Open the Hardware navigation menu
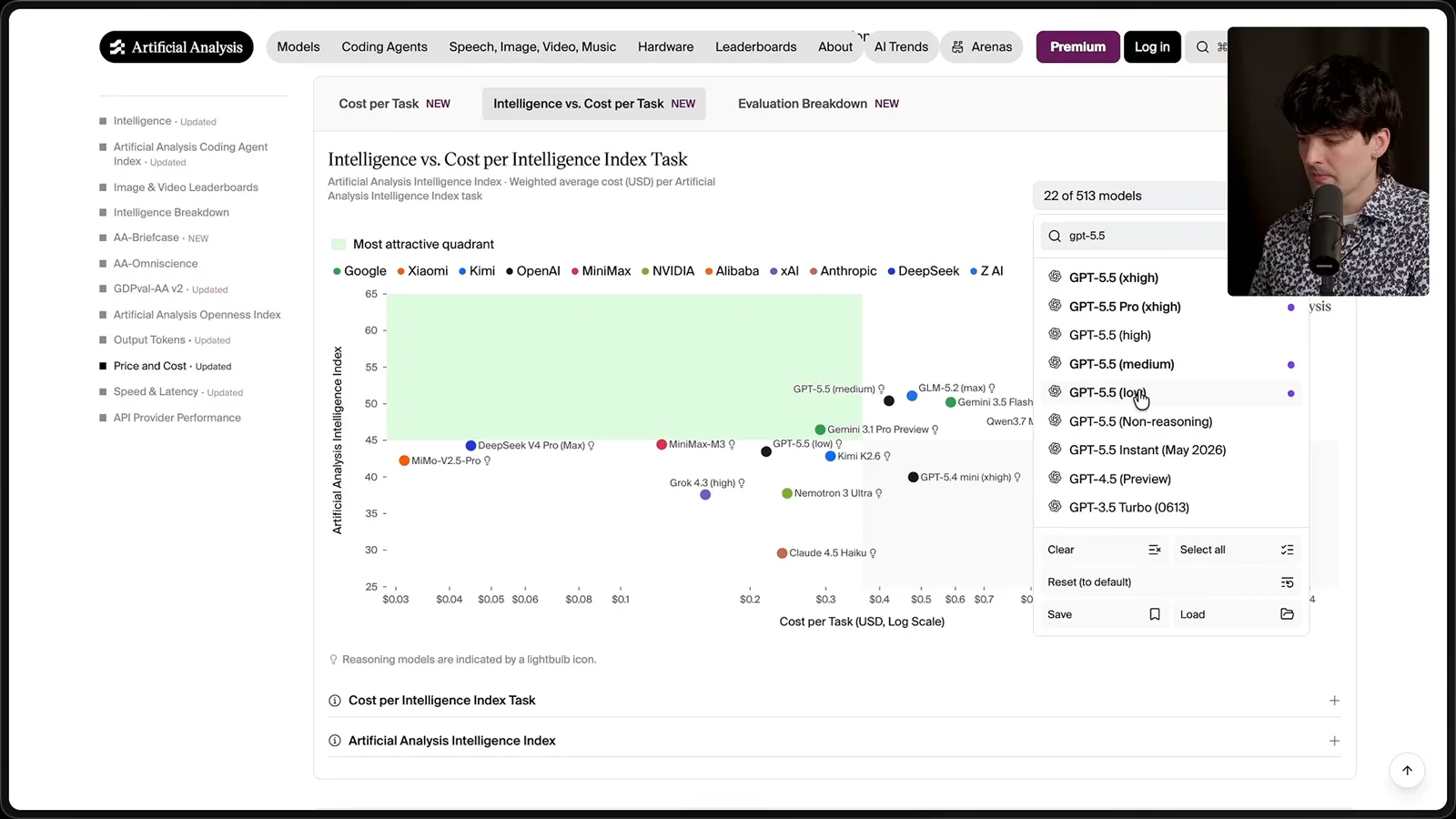1456x819 pixels. pos(665,47)
